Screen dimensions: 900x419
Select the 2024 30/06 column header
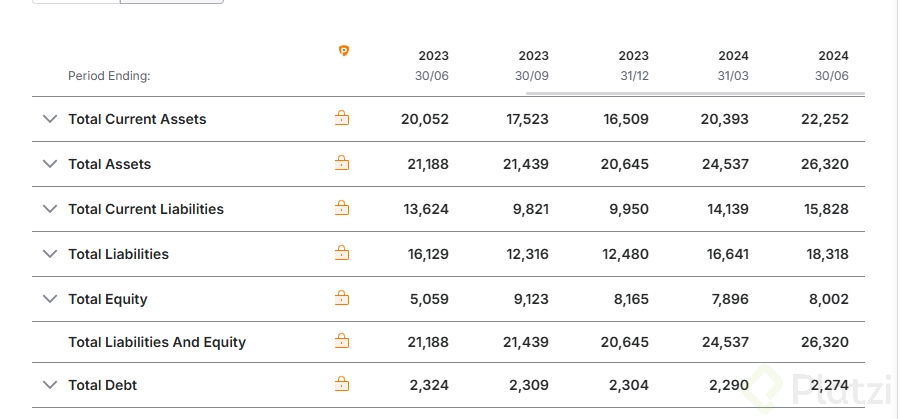(832, 65)
